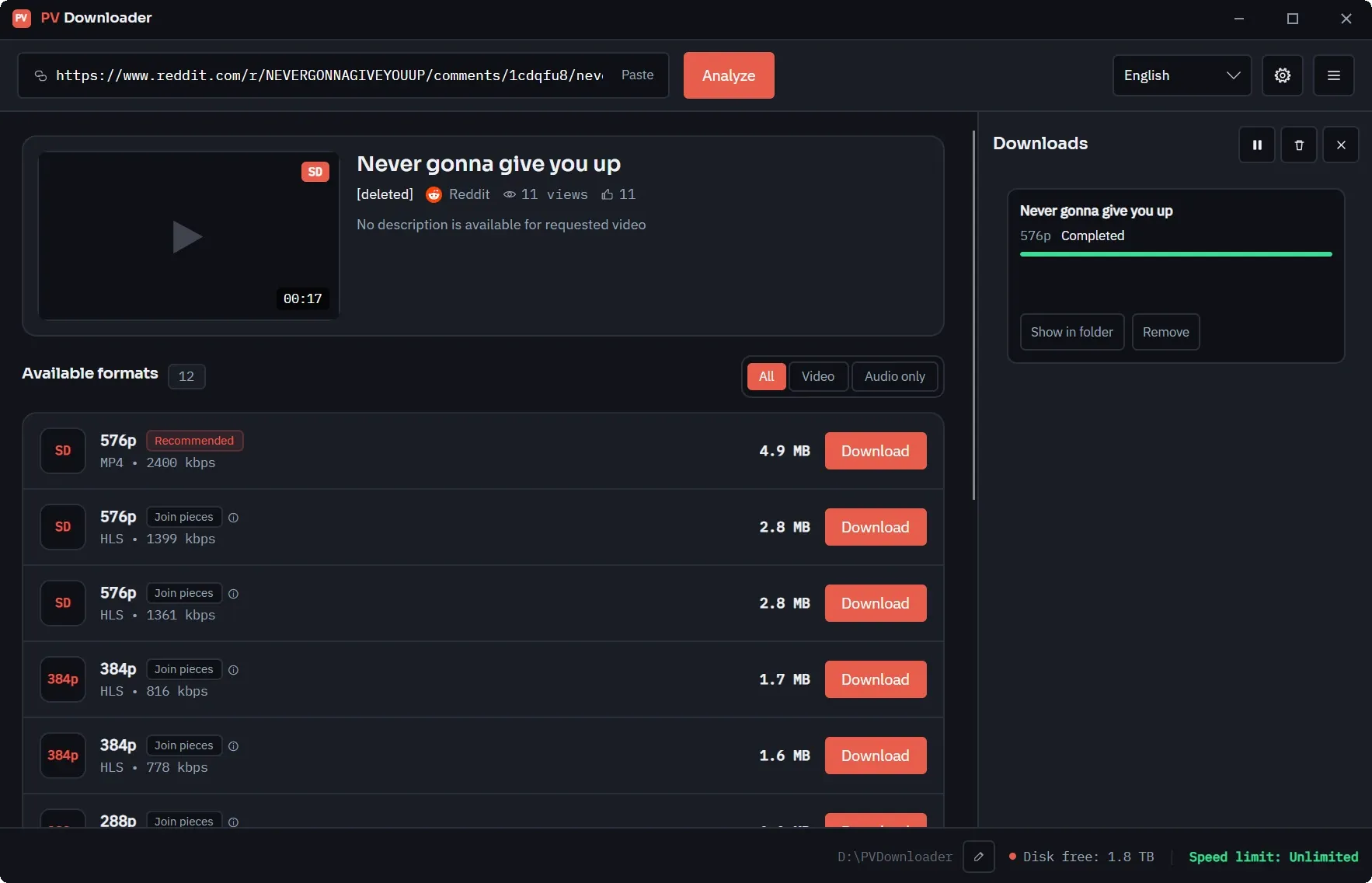Click the 576p Completed status text
1372x883 pixels.
pyautogui.click(x=1072, y=236)
